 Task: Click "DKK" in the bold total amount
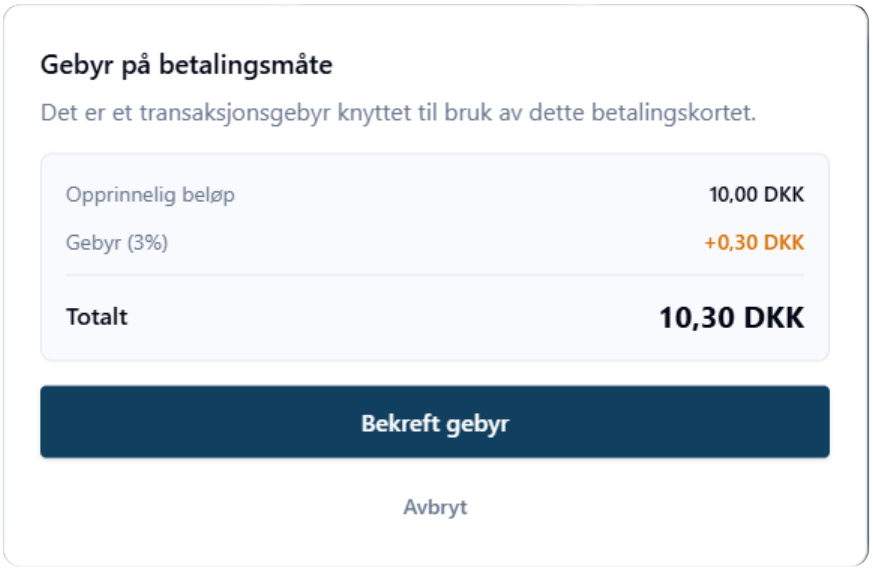[x=771, y=318]
